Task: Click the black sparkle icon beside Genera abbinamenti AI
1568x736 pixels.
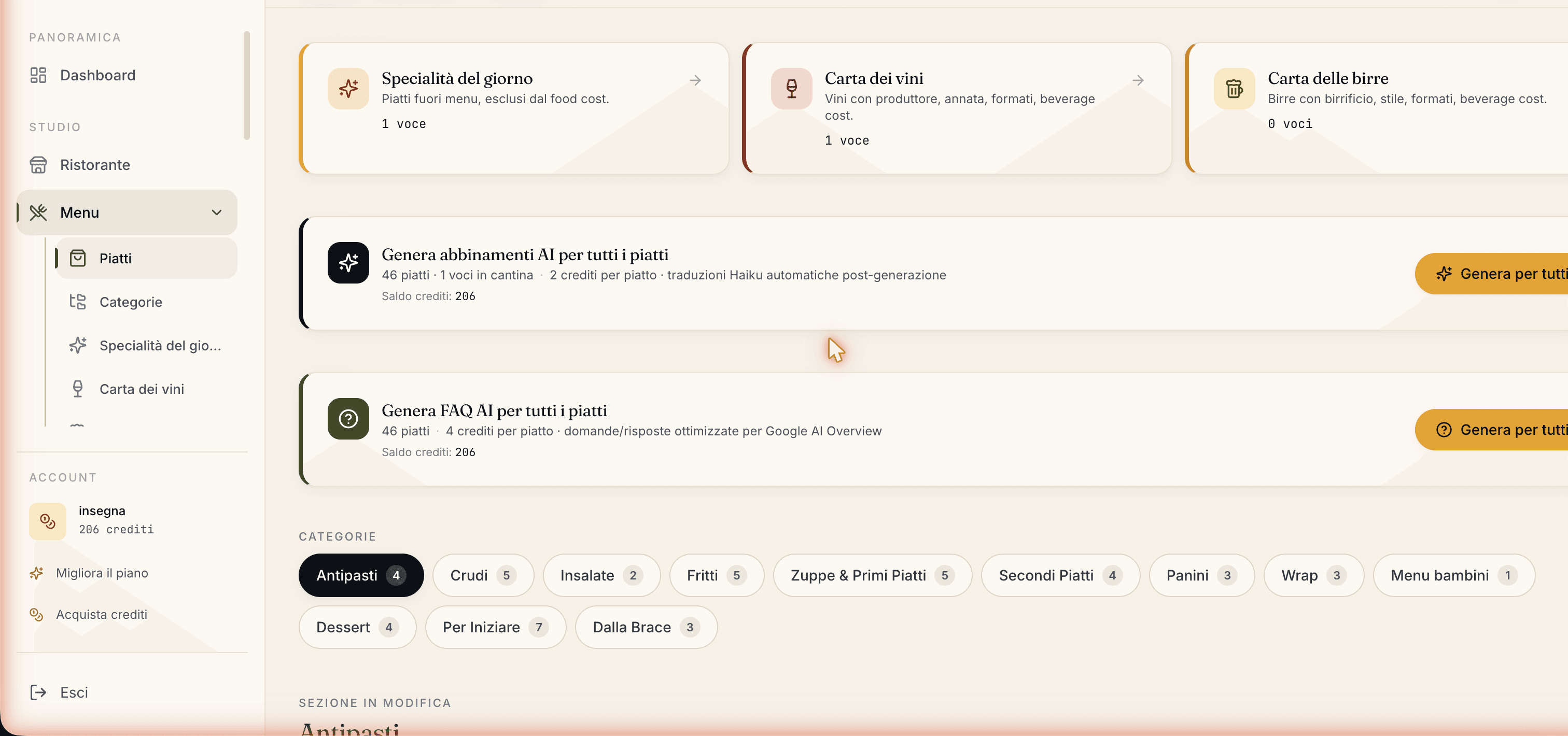Action: pyautogui.click(x=348, y=263)
